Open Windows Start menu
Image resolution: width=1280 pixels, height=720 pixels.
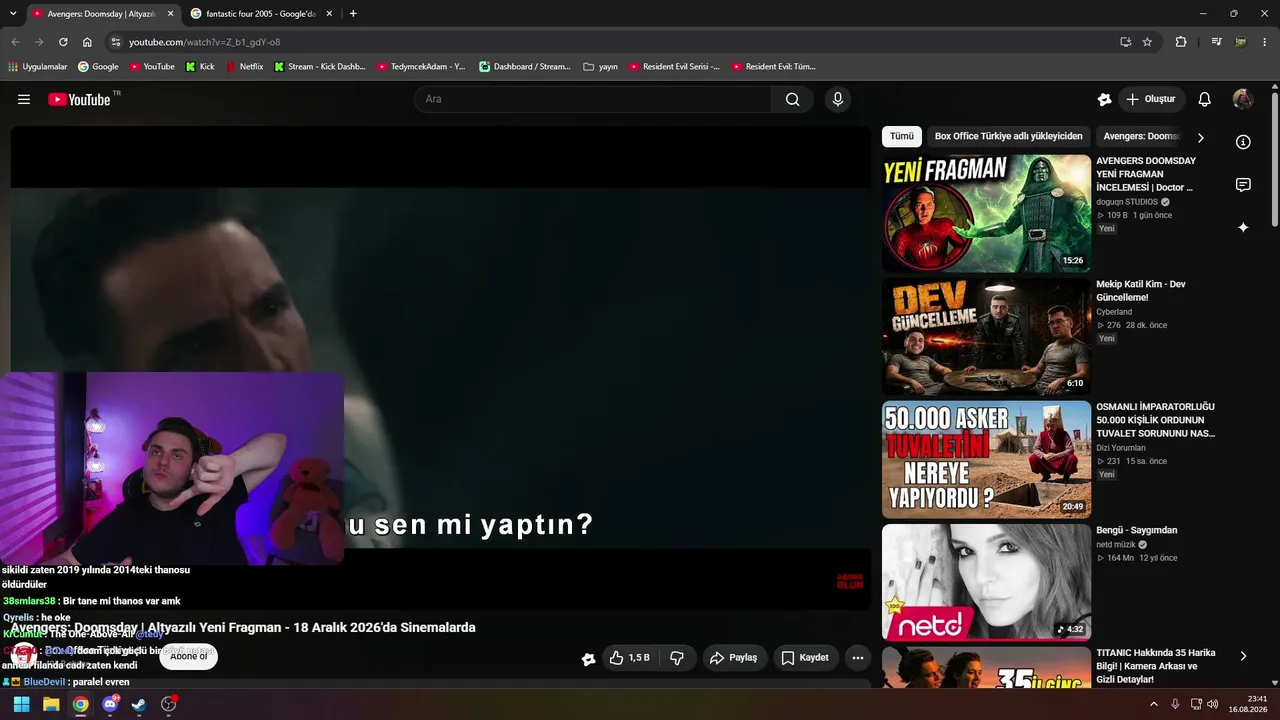(x=21, y=704)
